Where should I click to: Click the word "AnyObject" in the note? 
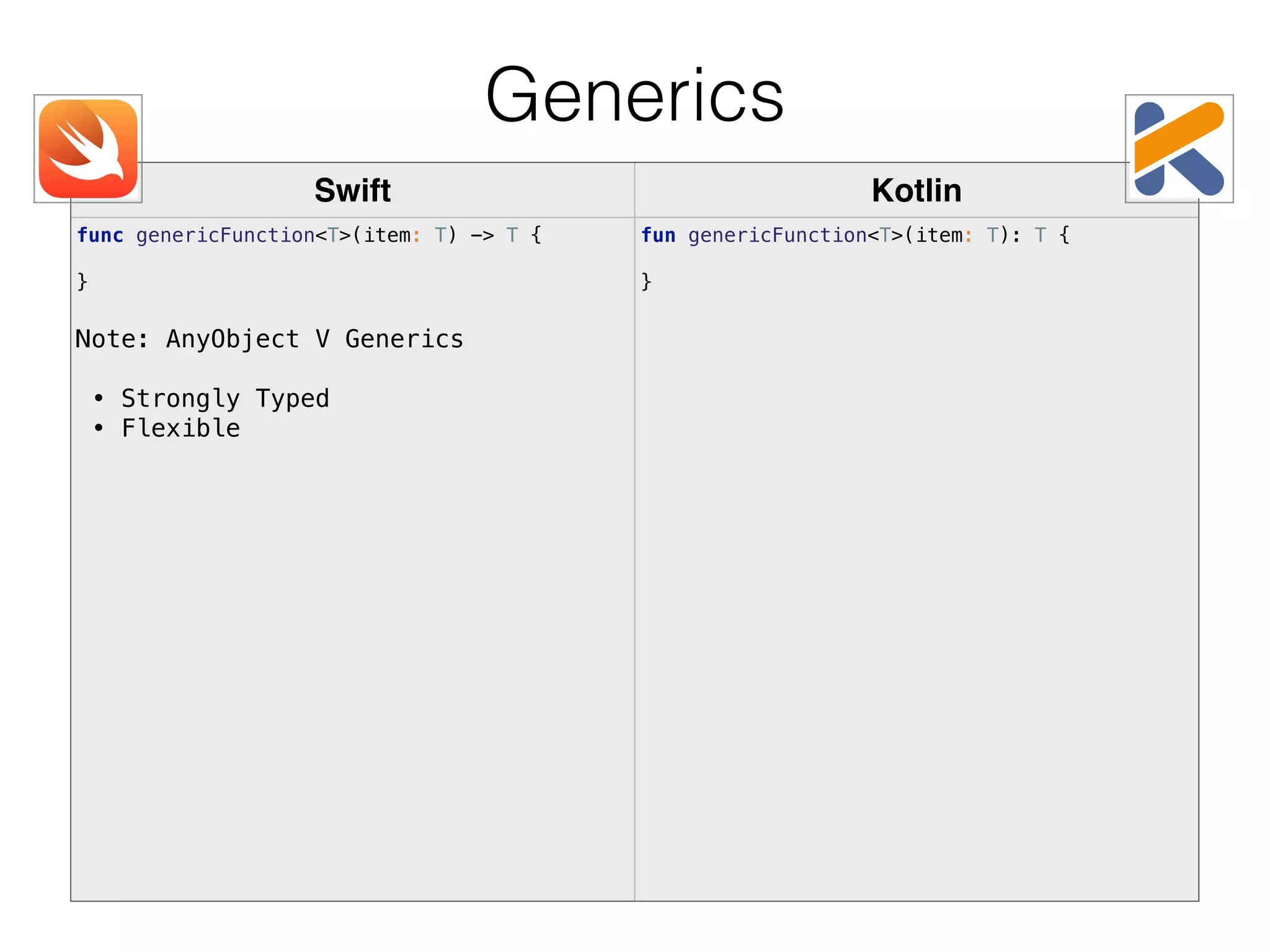click(233, 339)
